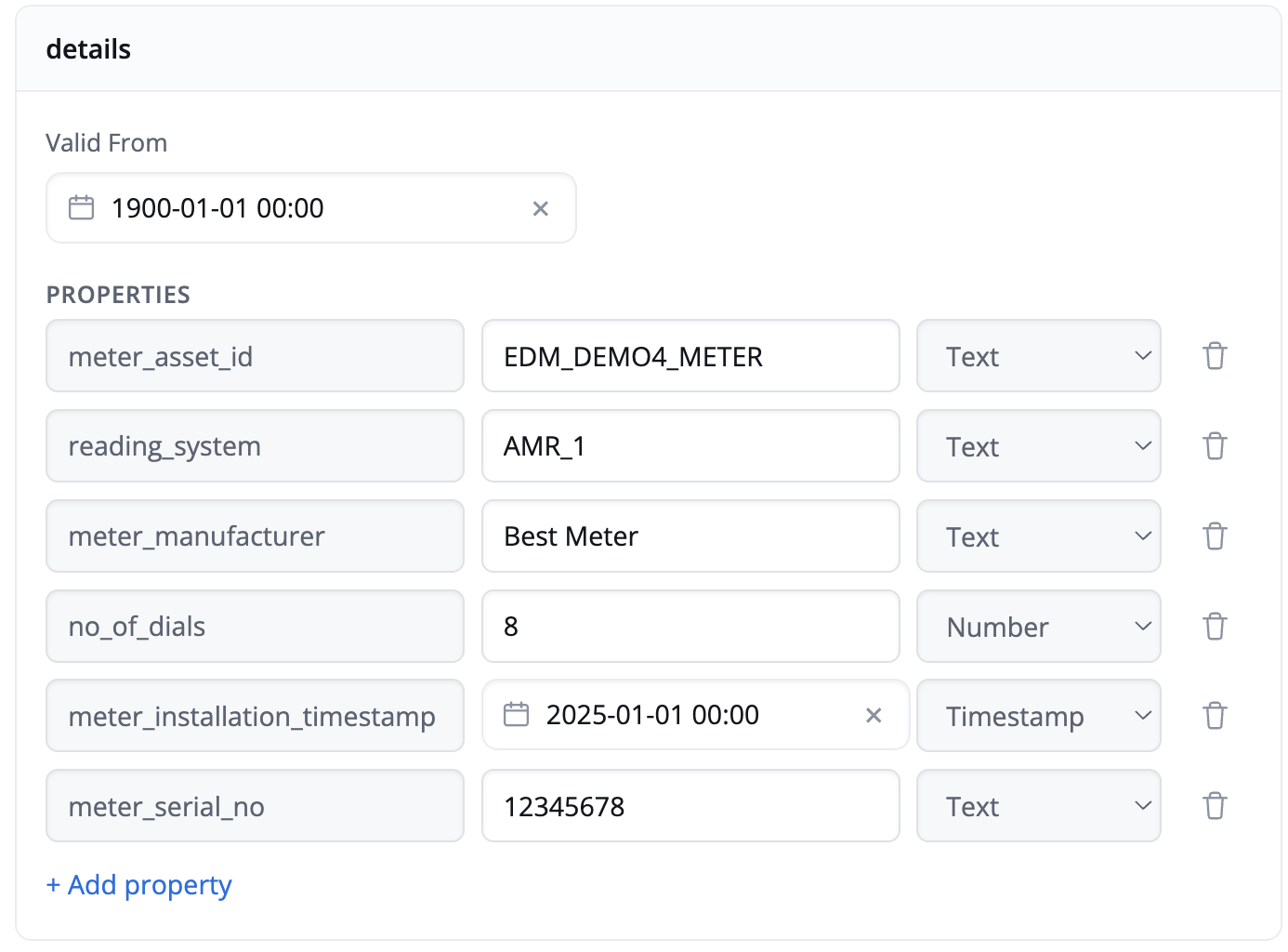Select the no_of_dials name field

pyautogui.click(x=255, y=627)
